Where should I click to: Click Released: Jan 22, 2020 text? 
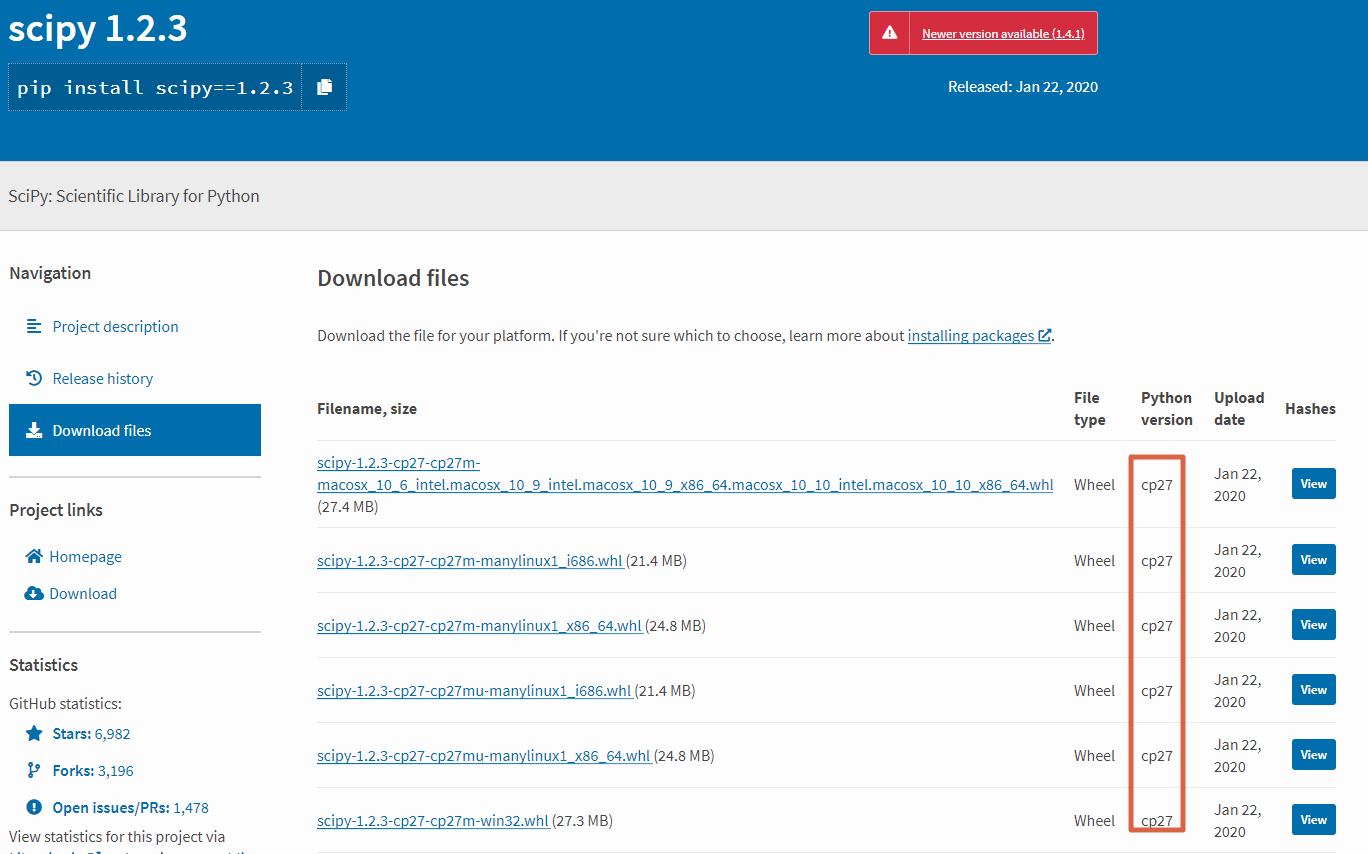tap(1023, 87)
